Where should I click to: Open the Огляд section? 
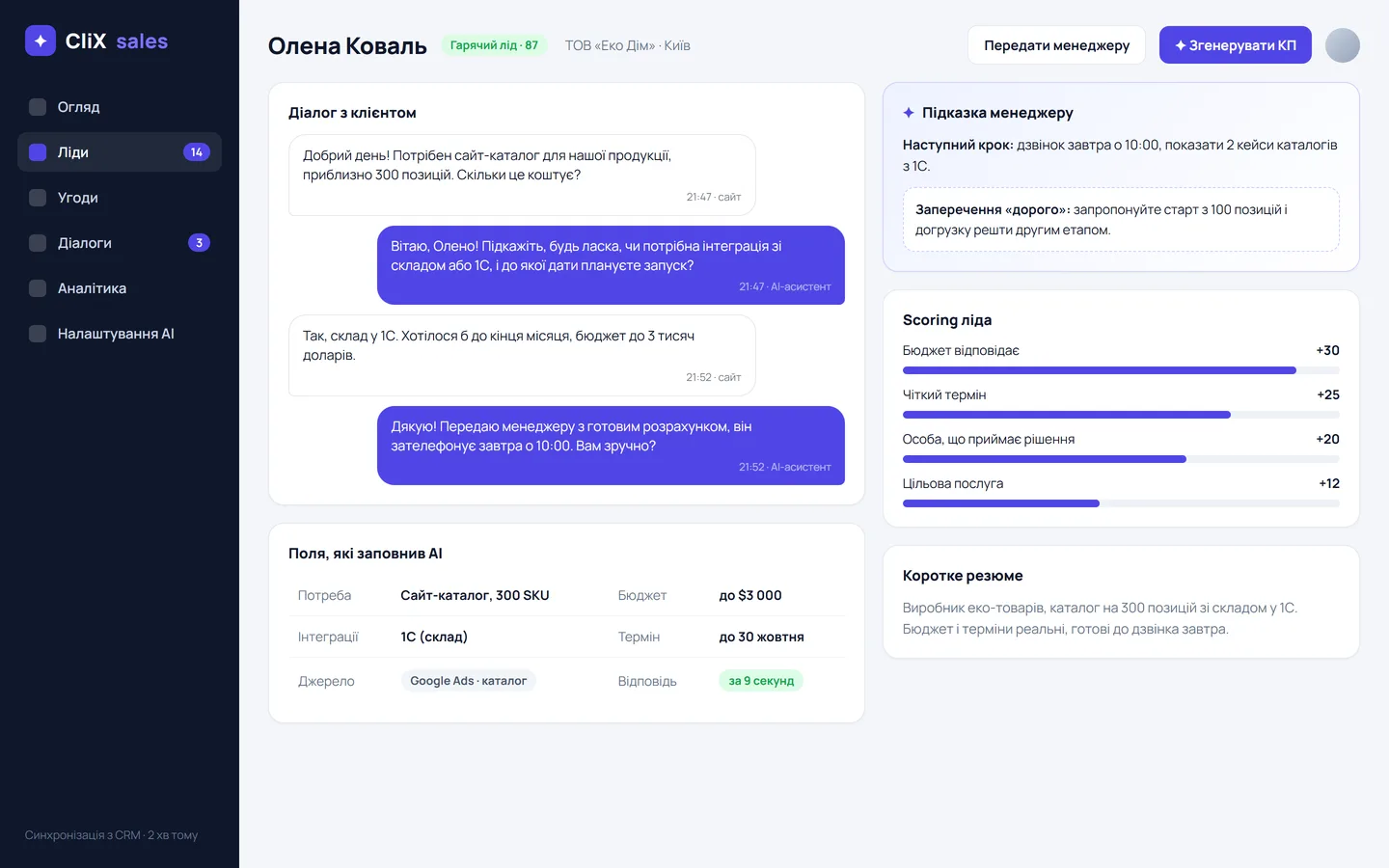pos(120,107)
